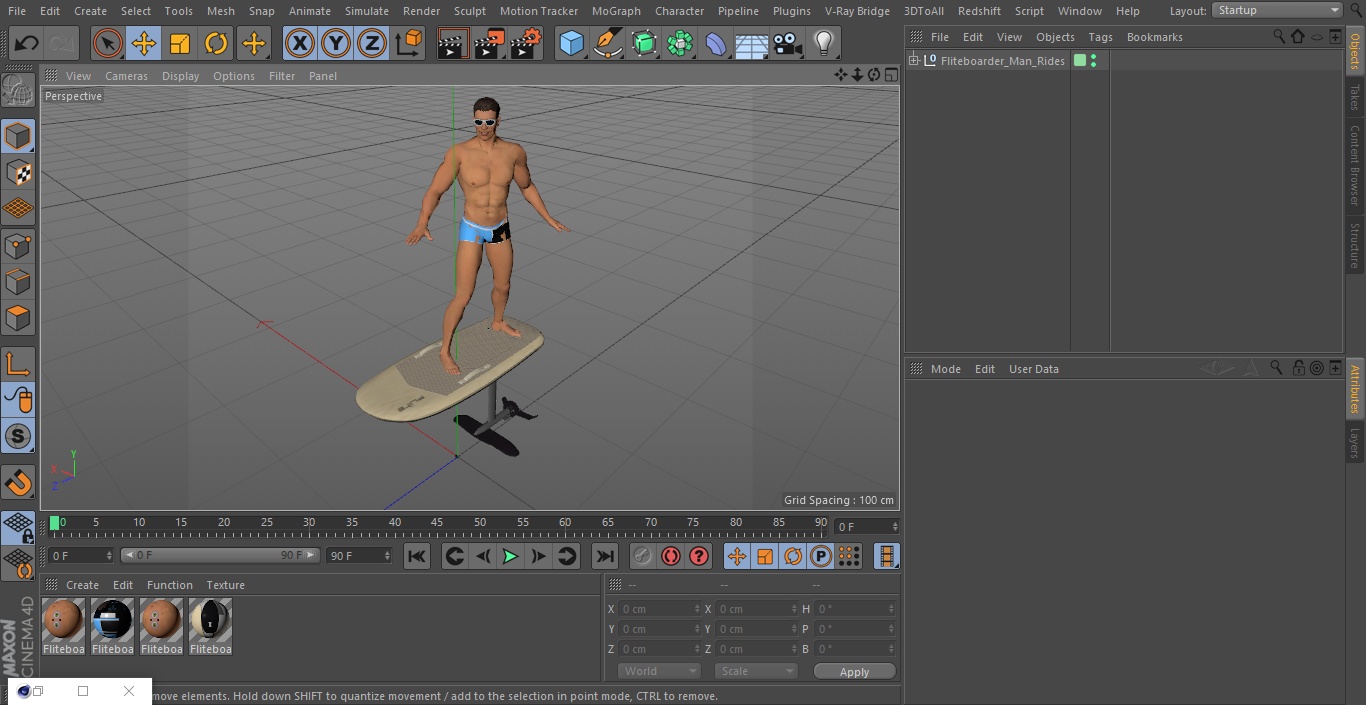Open the World coordinate dropdown

point(658,671)
